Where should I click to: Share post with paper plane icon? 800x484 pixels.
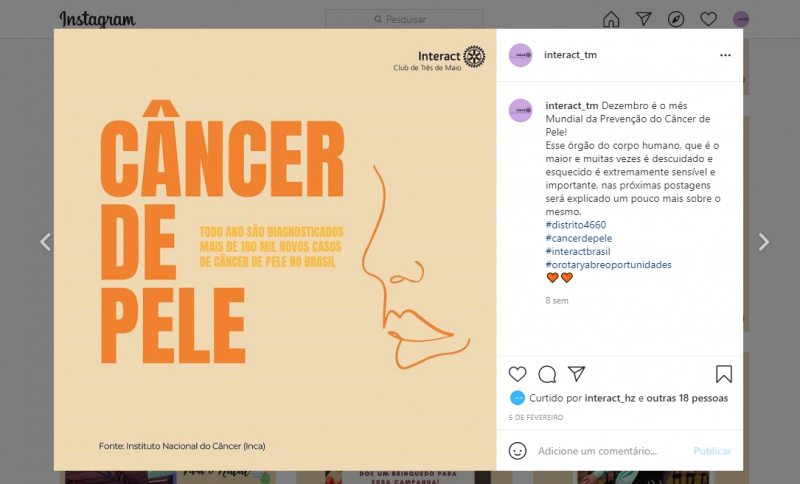pos(577,374)
